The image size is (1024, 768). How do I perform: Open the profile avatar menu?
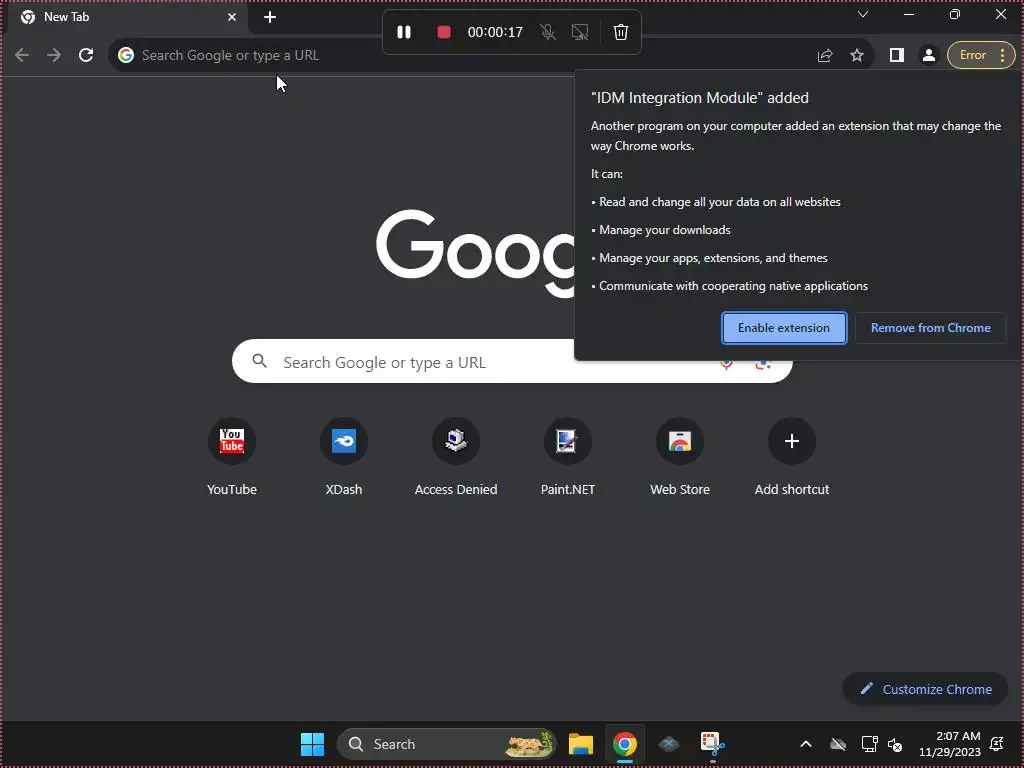(x=929, y=56)
